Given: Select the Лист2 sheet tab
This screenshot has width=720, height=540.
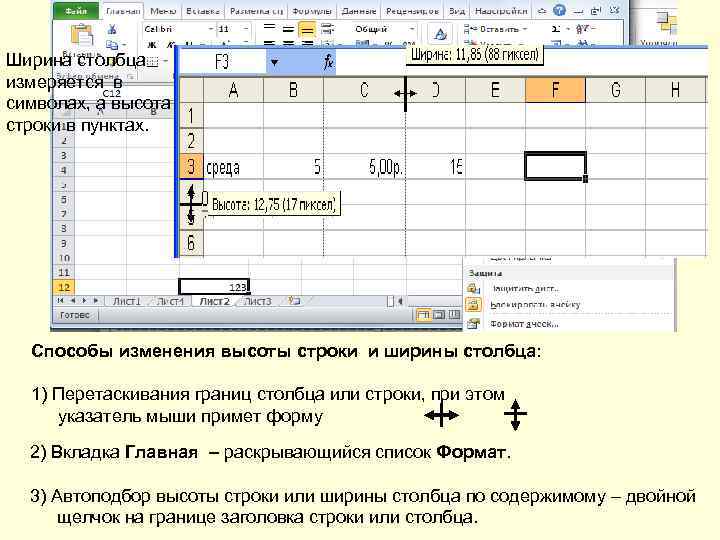Looking at the screenshot, I should coord(214,301).
